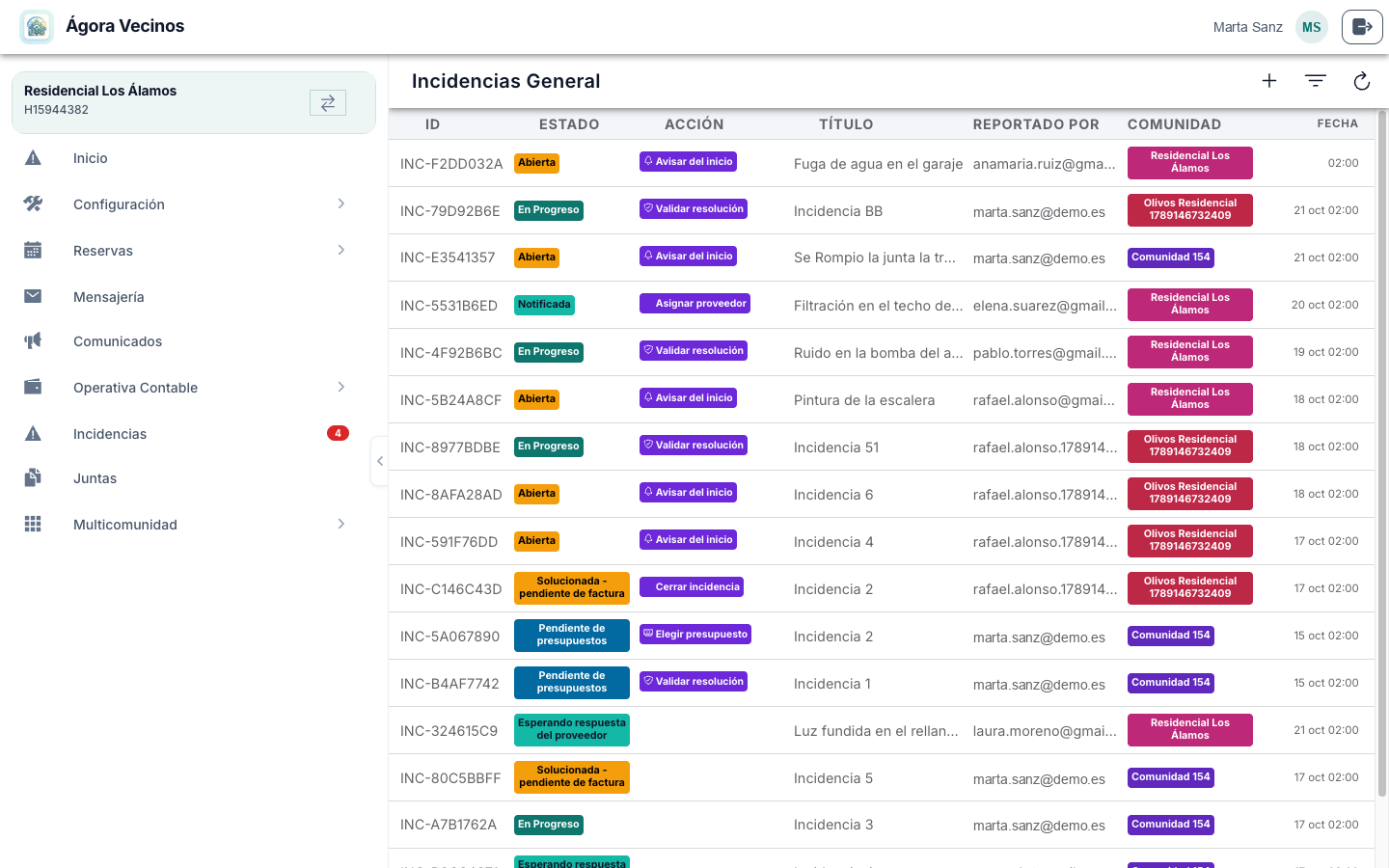Viewport: 1389px width, 868px height.
Task: Add a new incident with plus icon
Action: pyautogui.click(x=1269, y=81)
